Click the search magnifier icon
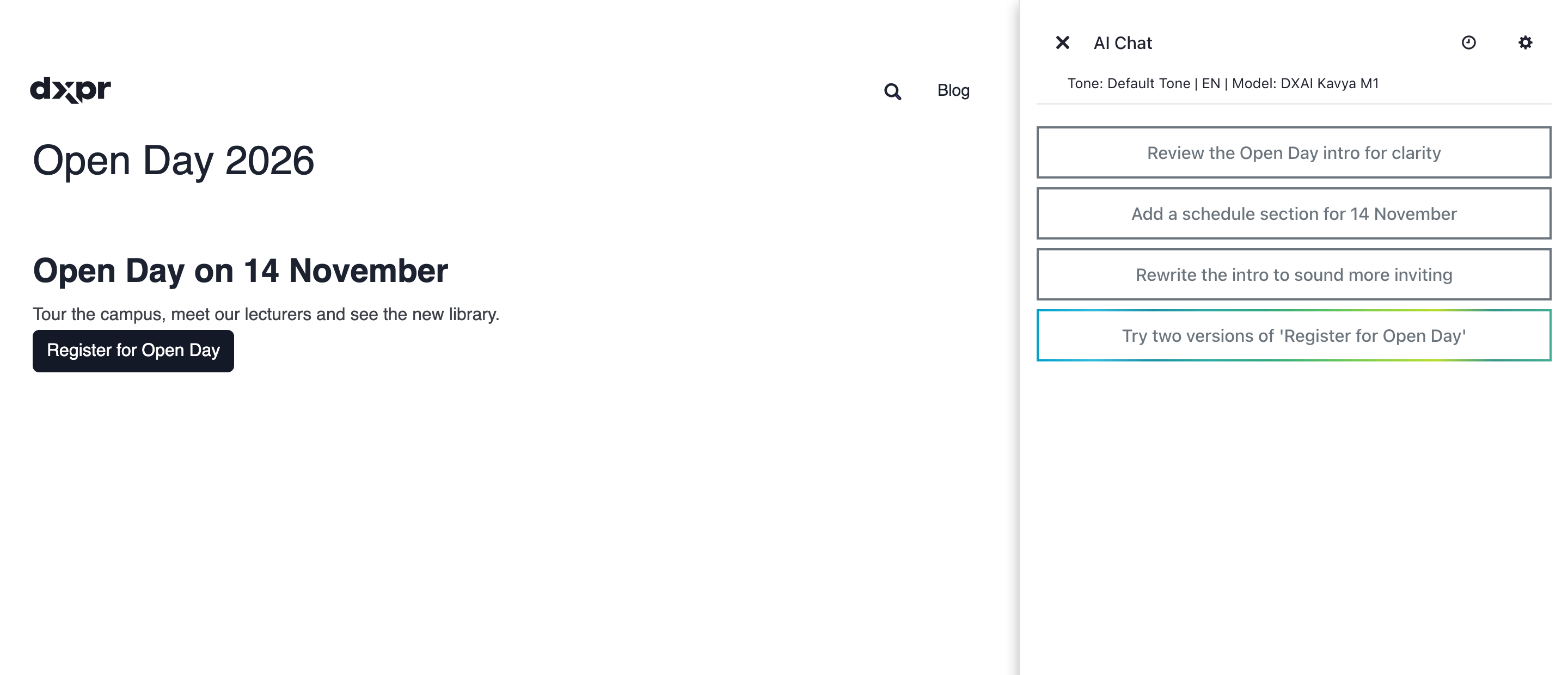 (x=892, y=91)
